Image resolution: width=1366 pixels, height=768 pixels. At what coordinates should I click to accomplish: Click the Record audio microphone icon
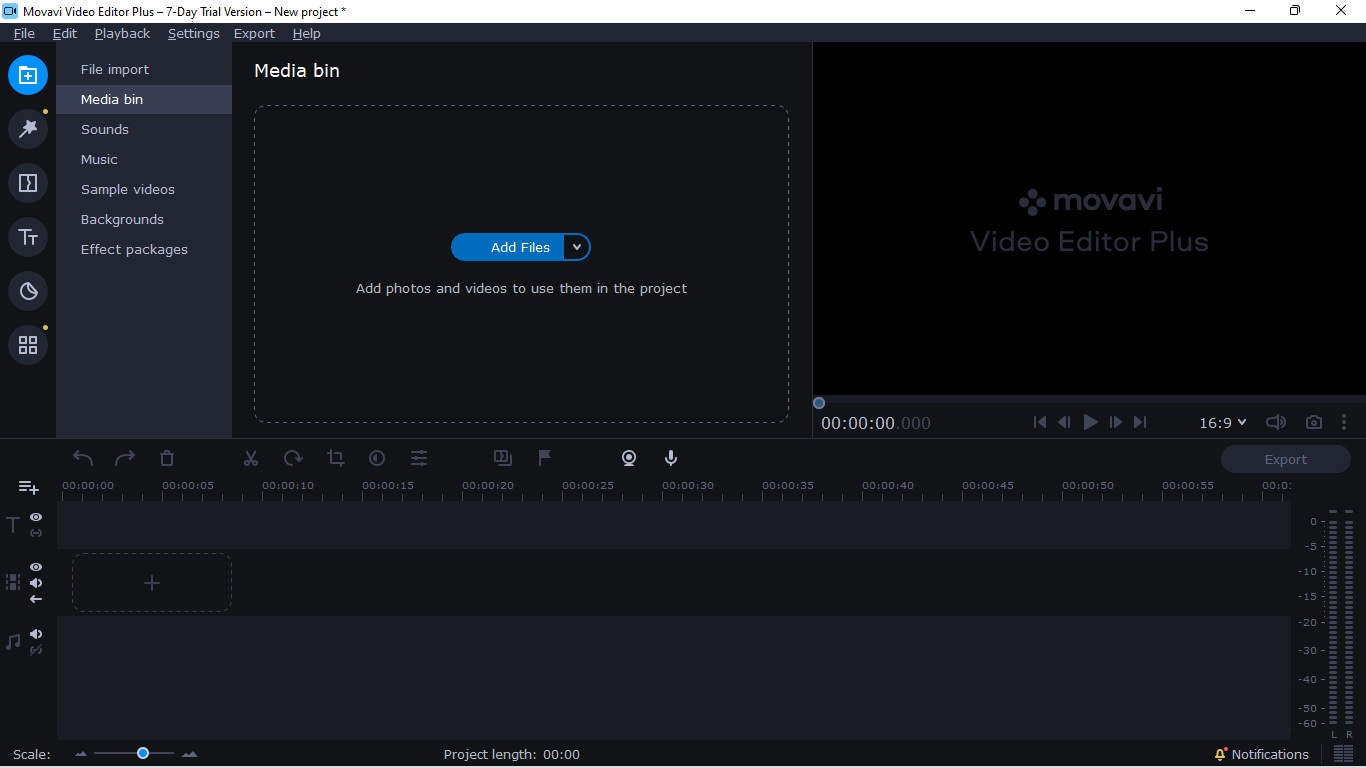click(x=671, y=458)
